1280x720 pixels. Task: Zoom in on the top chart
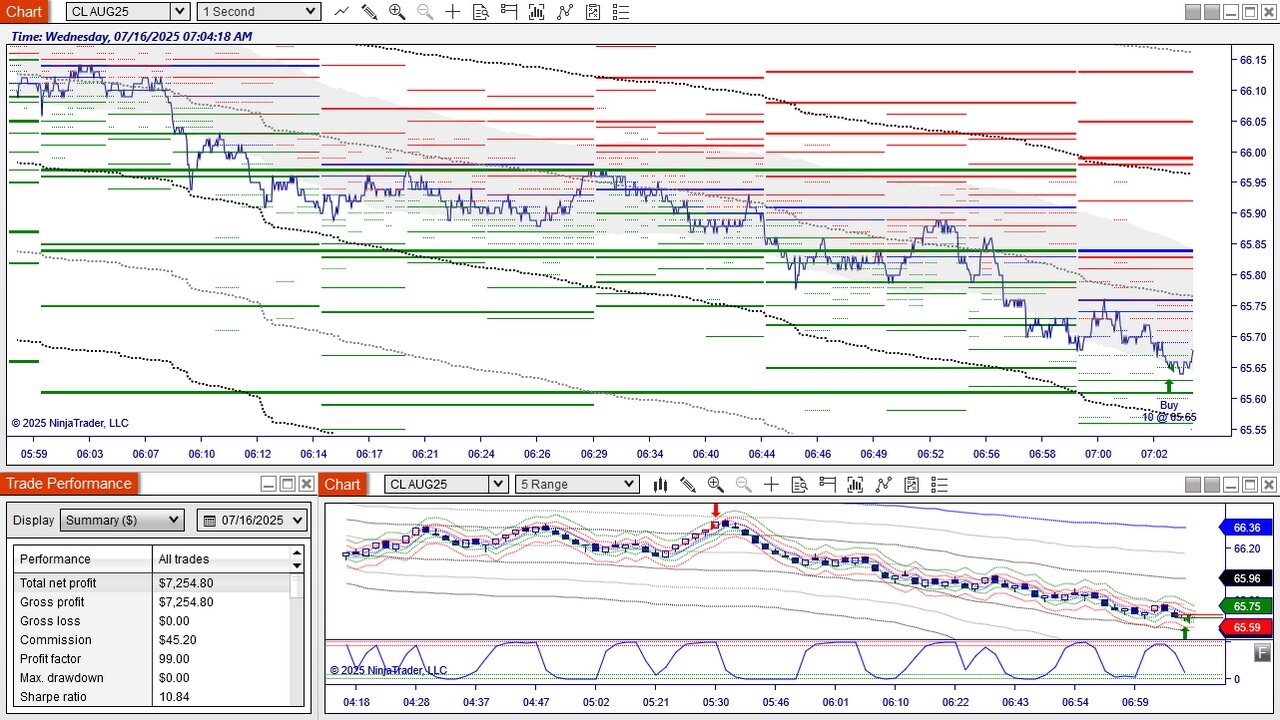point(397,12)
